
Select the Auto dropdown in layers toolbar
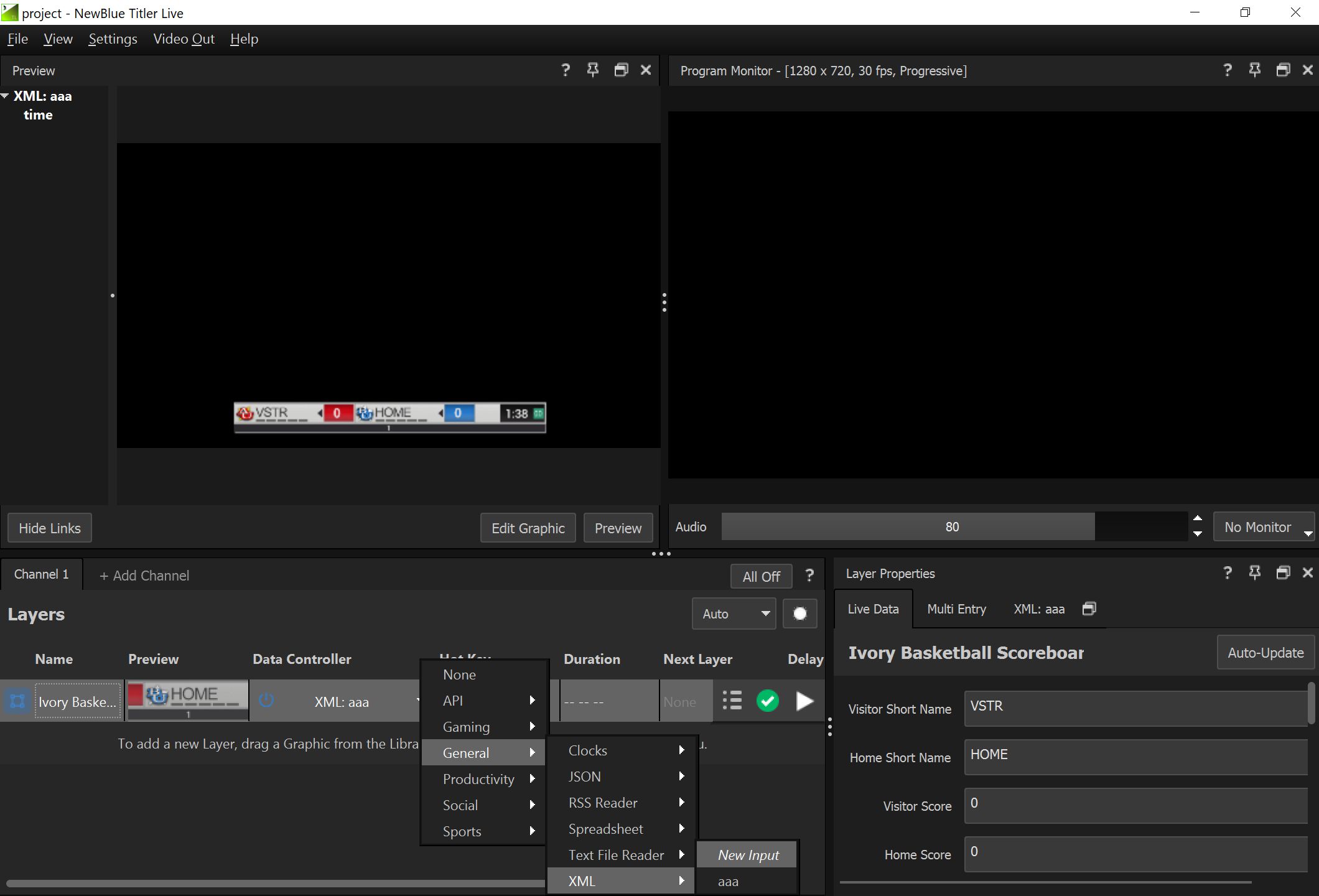[732, 613]
